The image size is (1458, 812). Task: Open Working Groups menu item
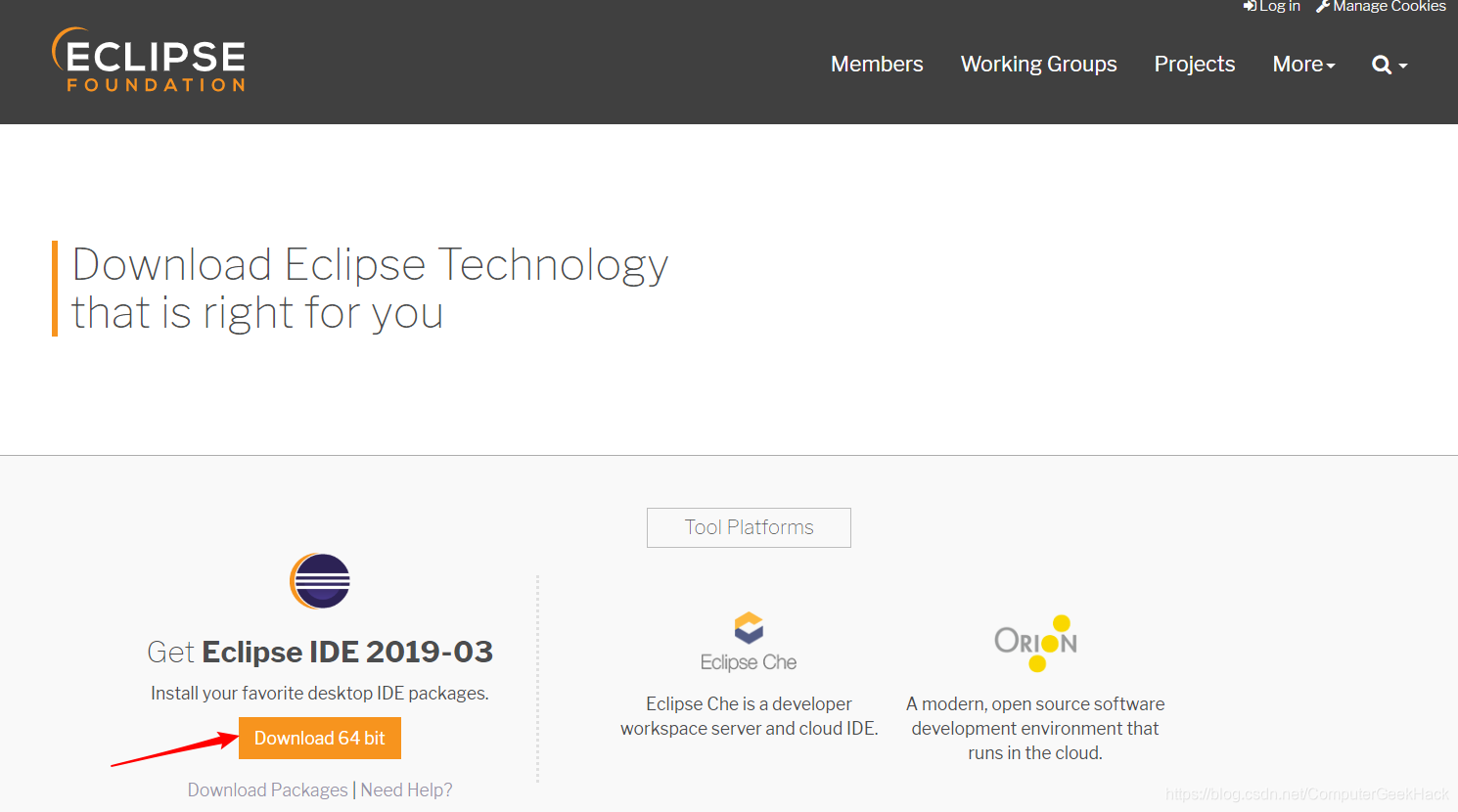[x=1038, y=65]
